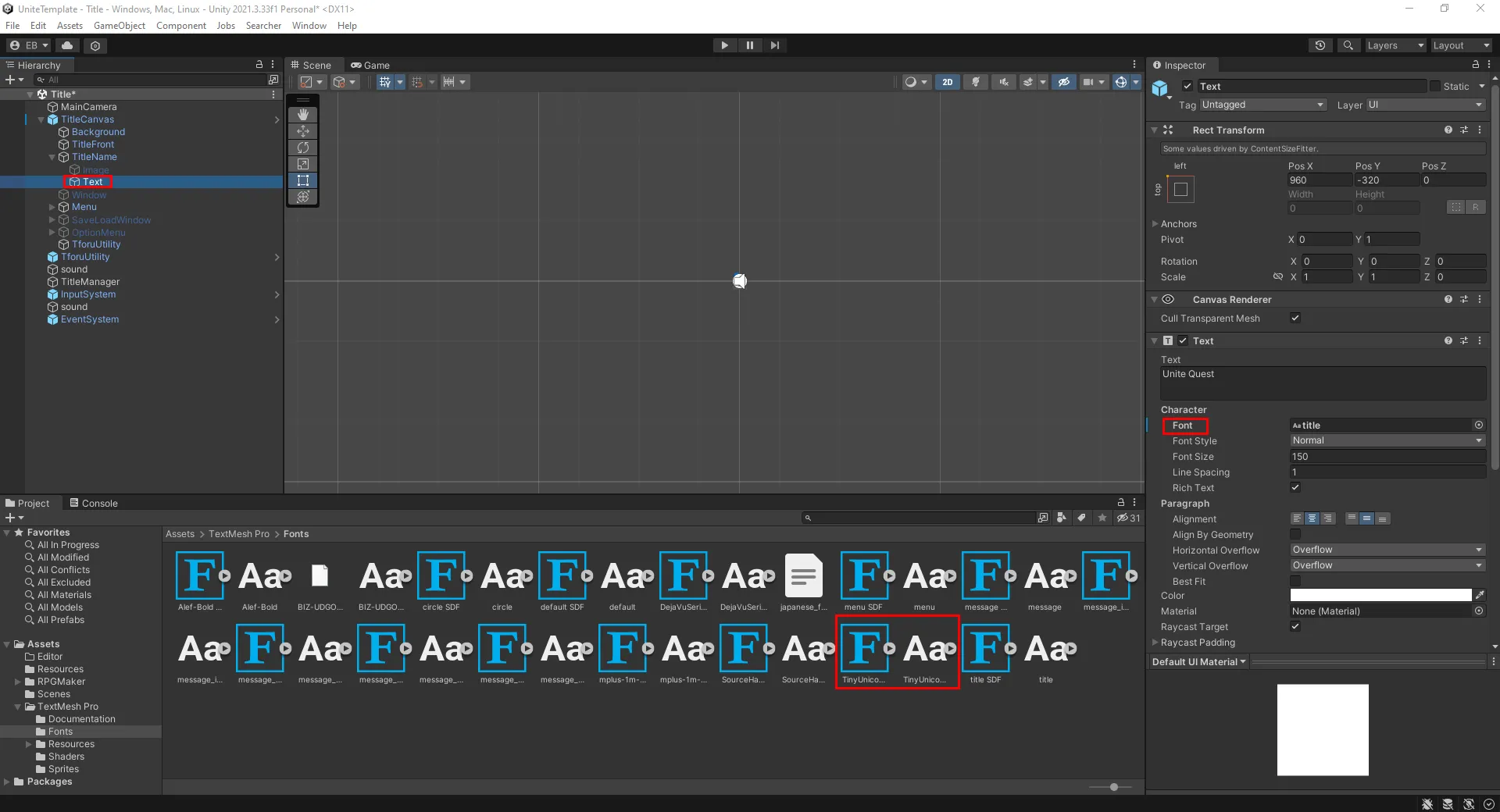
Task: Toggle Cull Transparent Mesh checkbox
Action: tap(1295, 318)
